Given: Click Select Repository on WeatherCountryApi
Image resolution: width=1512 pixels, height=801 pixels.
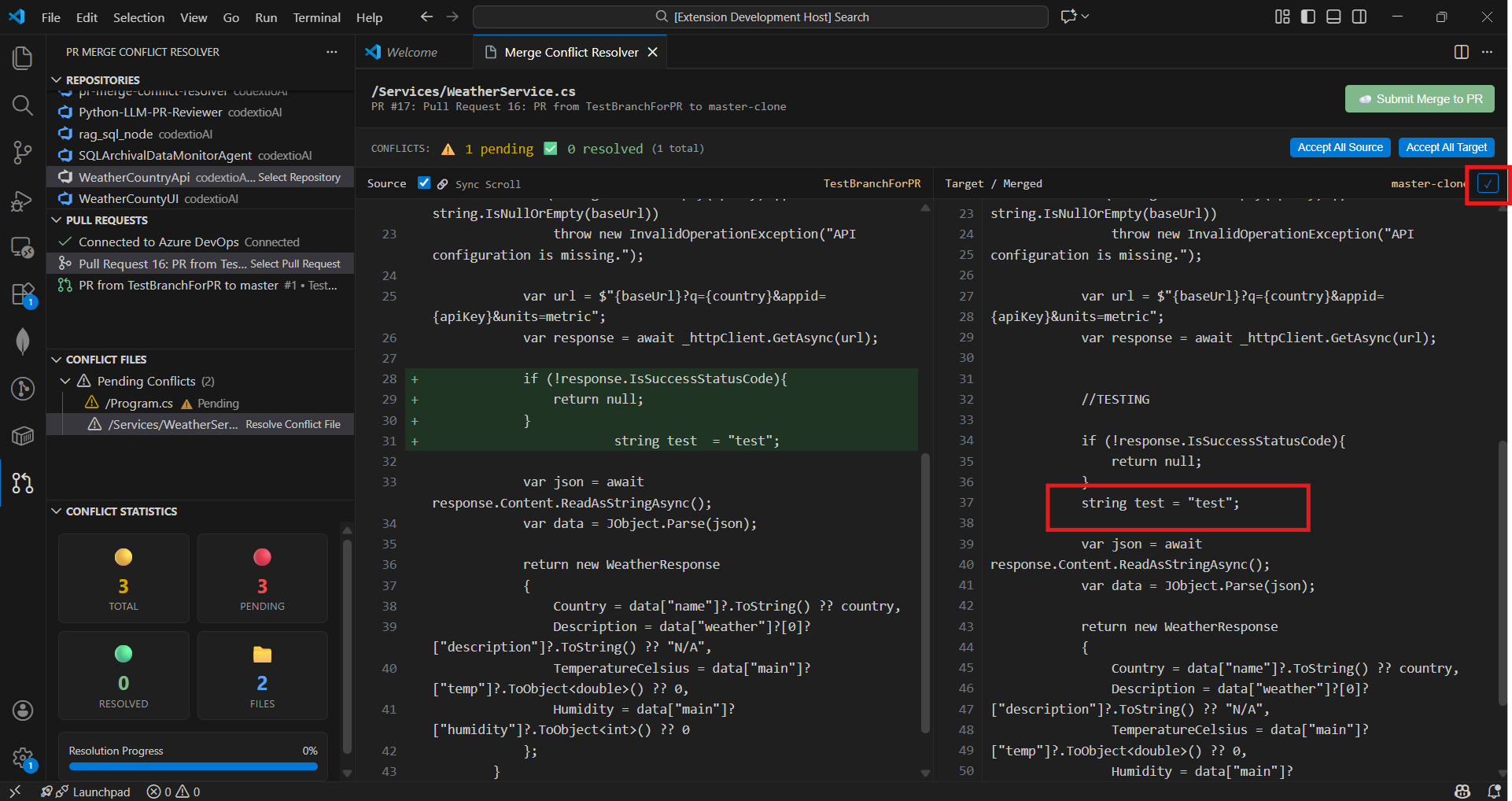Looking at the screenshot, I should tap(299, 177).
